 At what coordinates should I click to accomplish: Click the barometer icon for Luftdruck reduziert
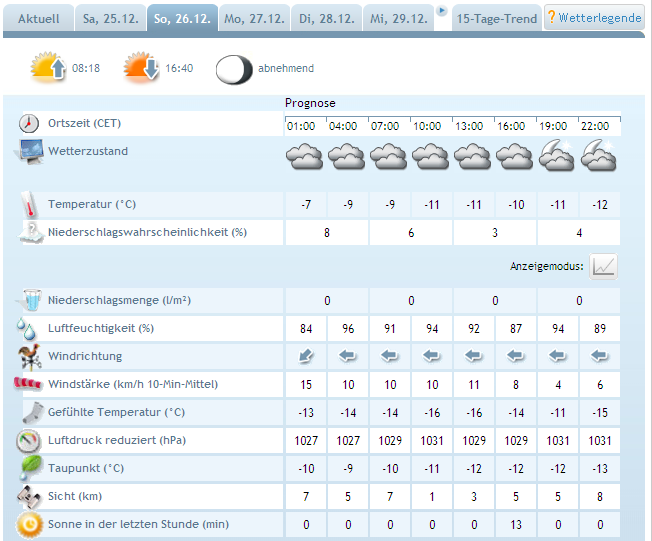pos(28,441)
